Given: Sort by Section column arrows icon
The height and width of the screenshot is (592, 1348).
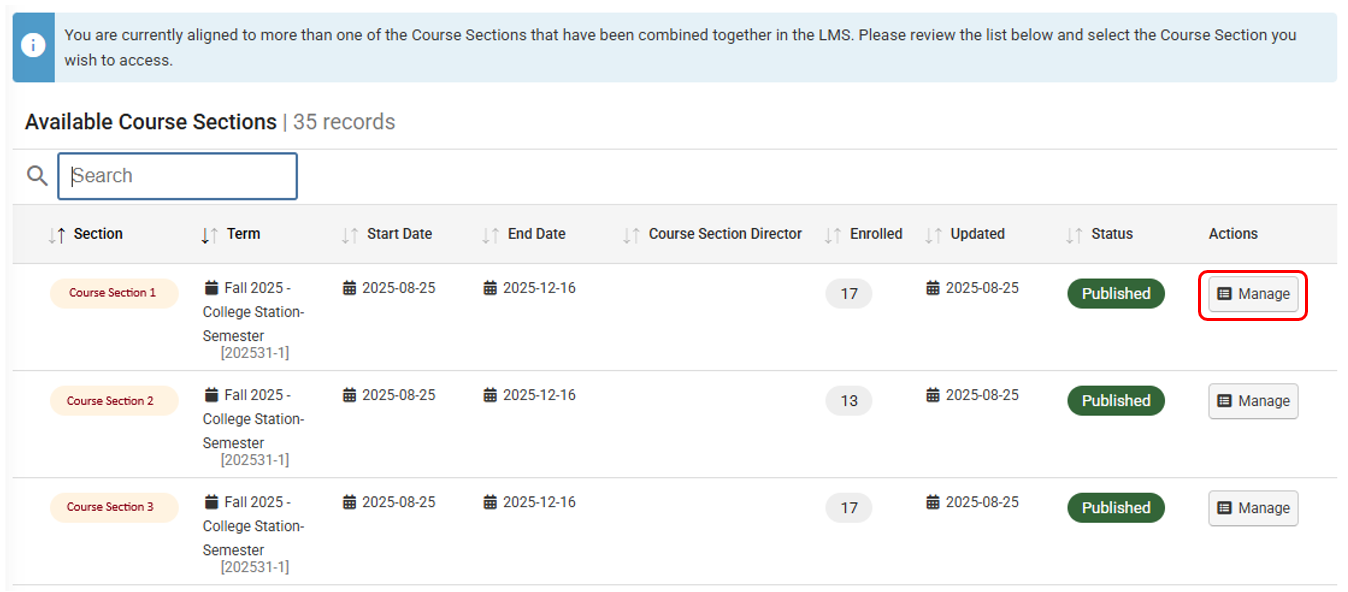Looking at the screenshot, I should point(56,235).
